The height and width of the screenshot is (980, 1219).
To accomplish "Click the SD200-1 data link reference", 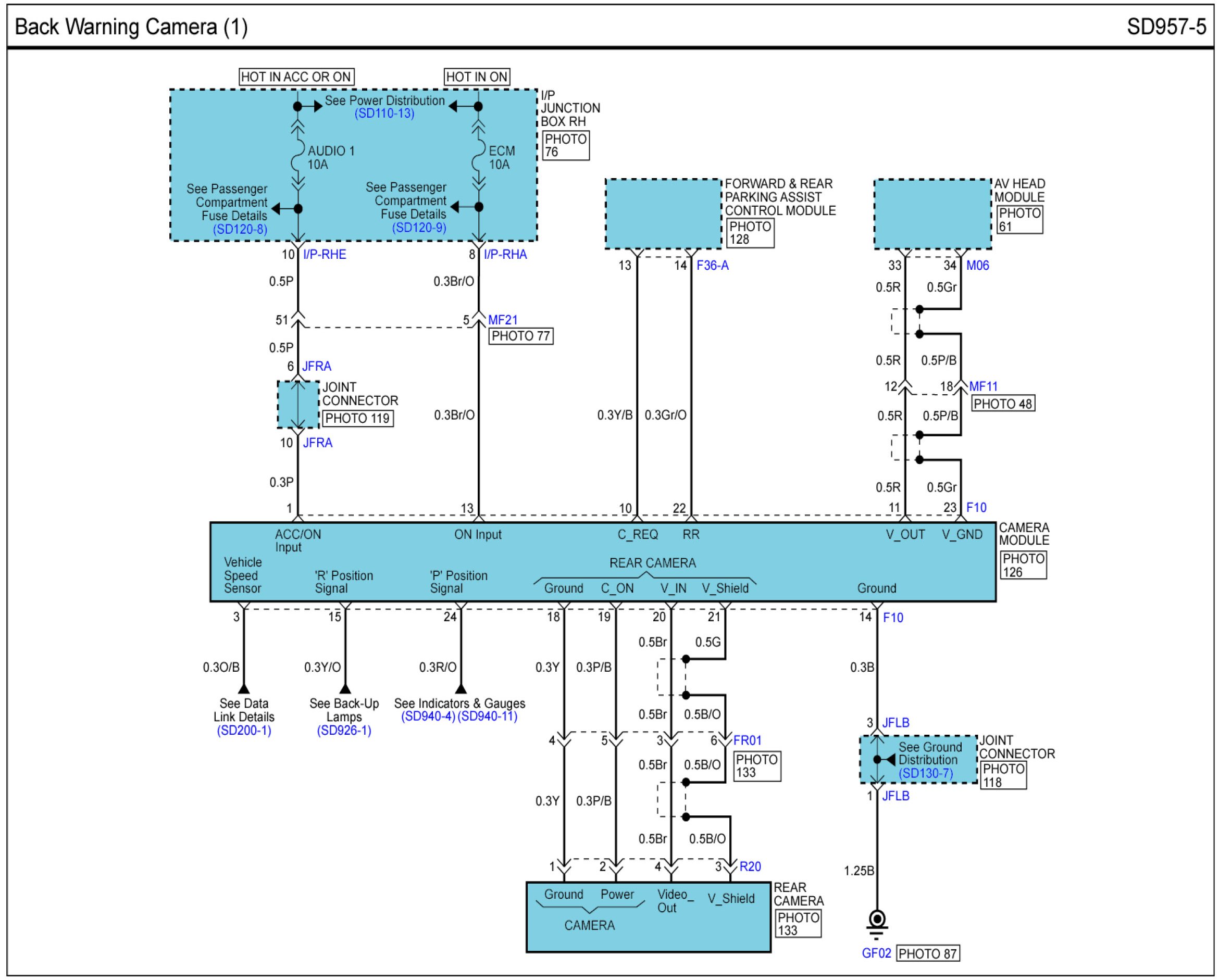I will (244, 731).
